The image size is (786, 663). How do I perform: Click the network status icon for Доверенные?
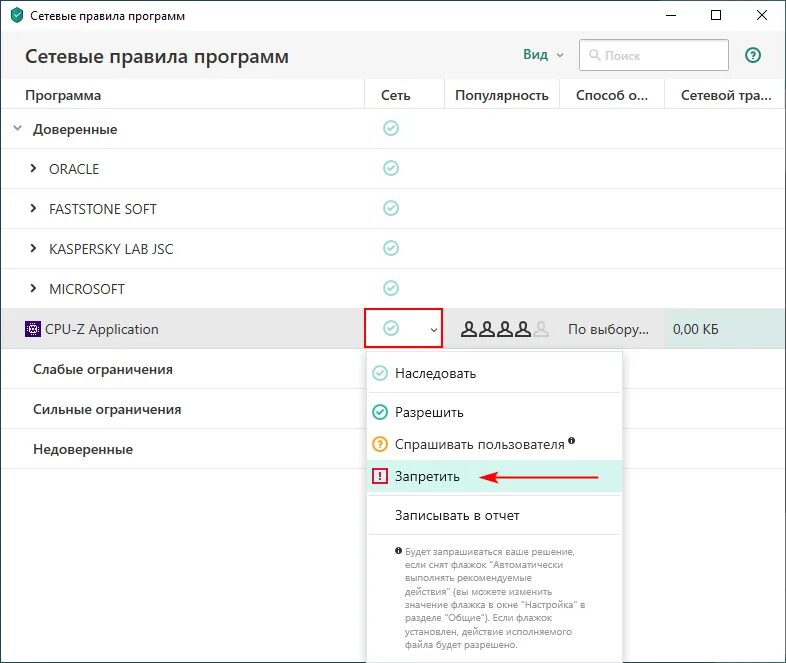pyautogui.click(x=390, y=128)
